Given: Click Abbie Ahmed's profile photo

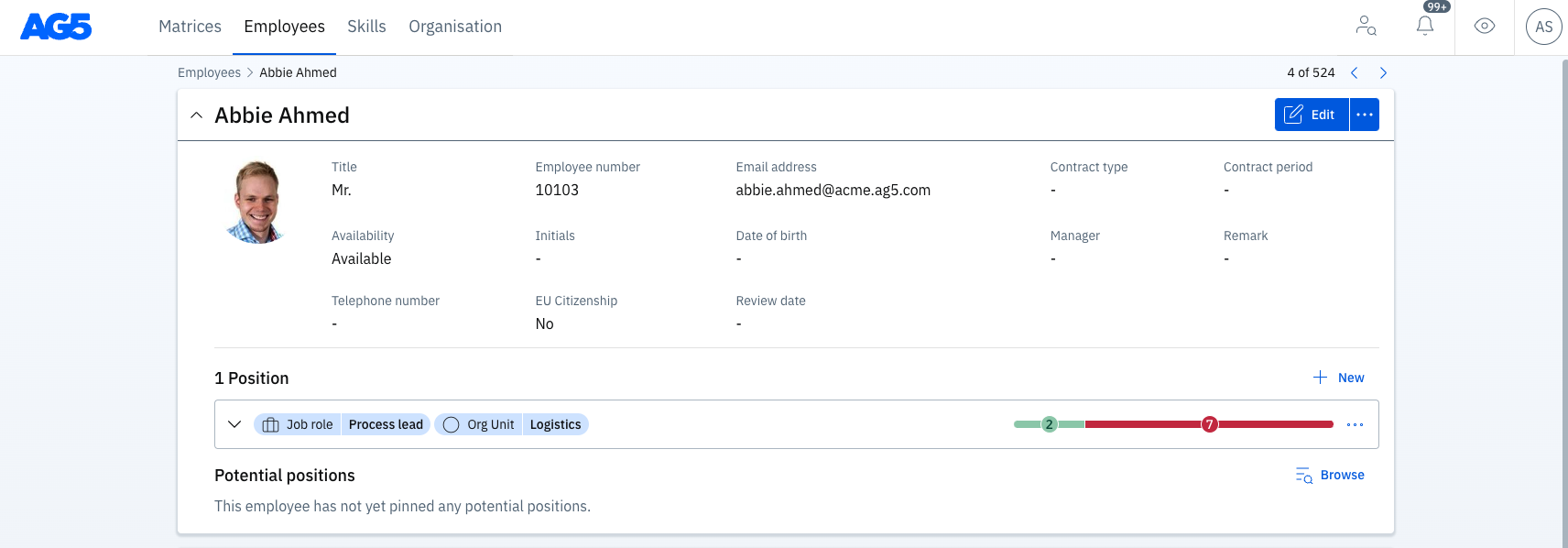Looking at the screenshot, I should pyautogui.click(x=256, y=203).
